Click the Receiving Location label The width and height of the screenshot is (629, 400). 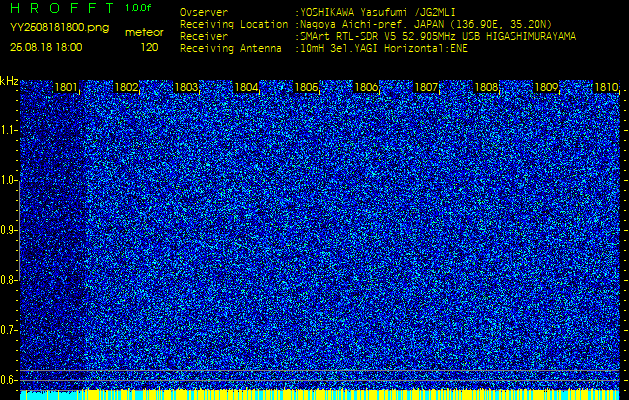pos(234,24)
